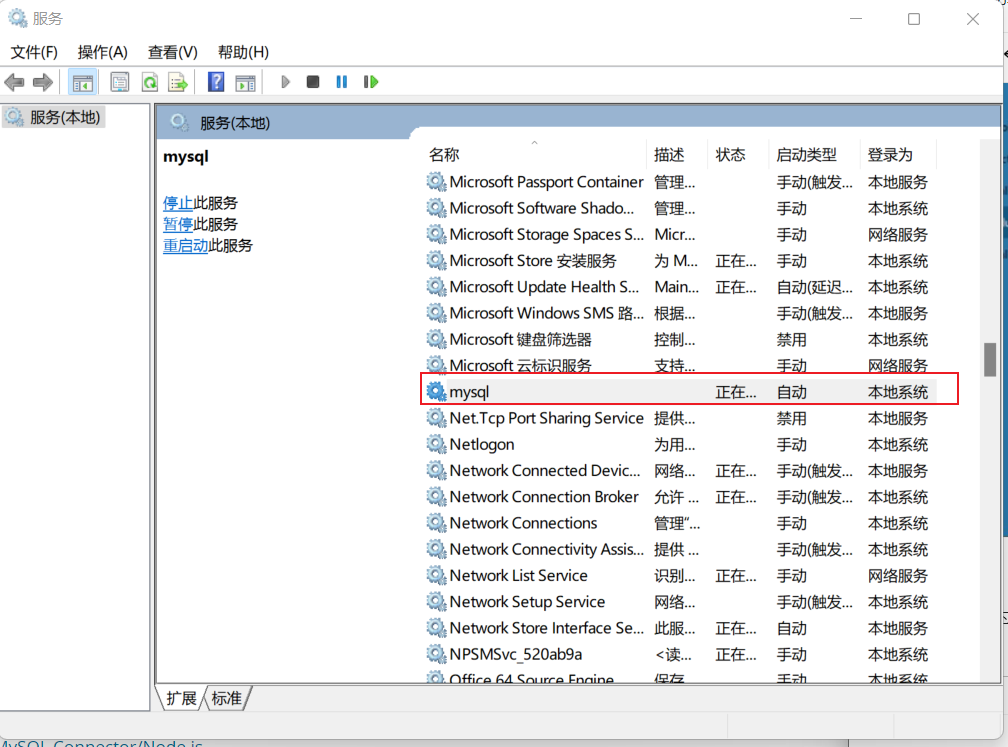
Task: Open Properties using the properties toolbar icon
Action: [x=119, y=81]
